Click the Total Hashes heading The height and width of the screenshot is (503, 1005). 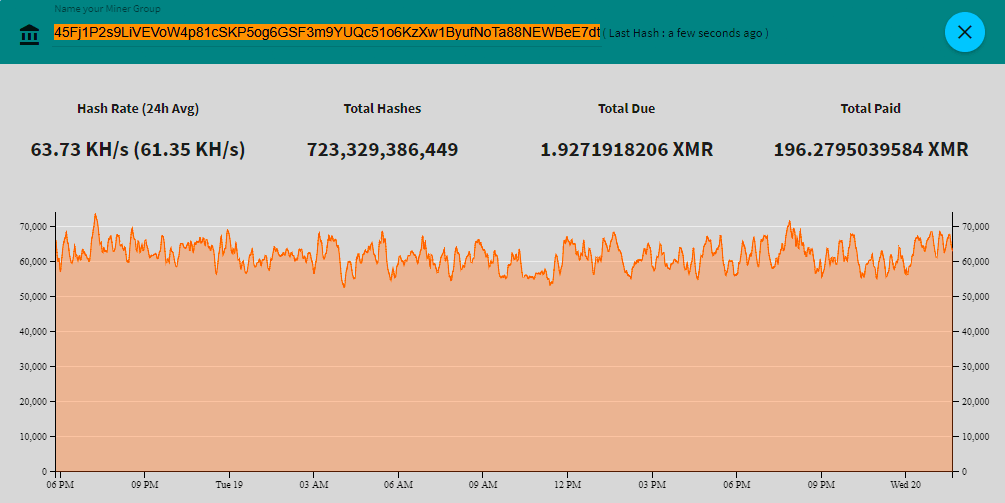382,108
